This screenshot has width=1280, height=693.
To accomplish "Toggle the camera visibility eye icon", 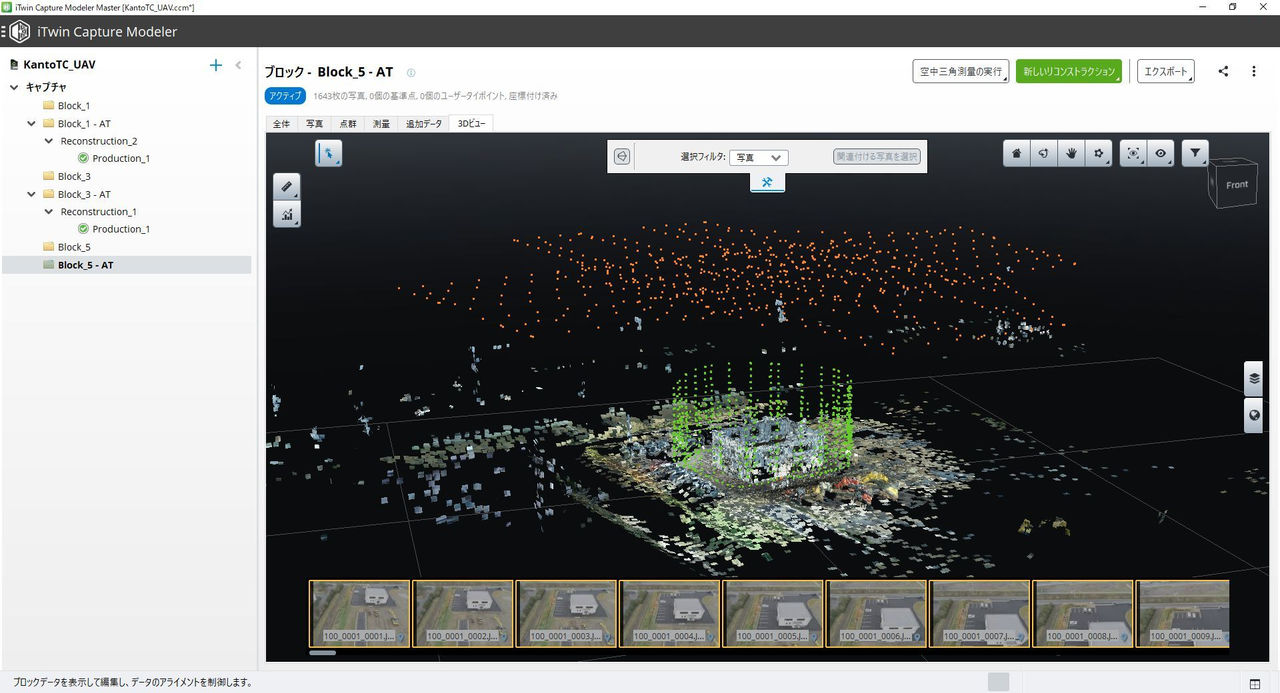I will (x=1162, y=153).
